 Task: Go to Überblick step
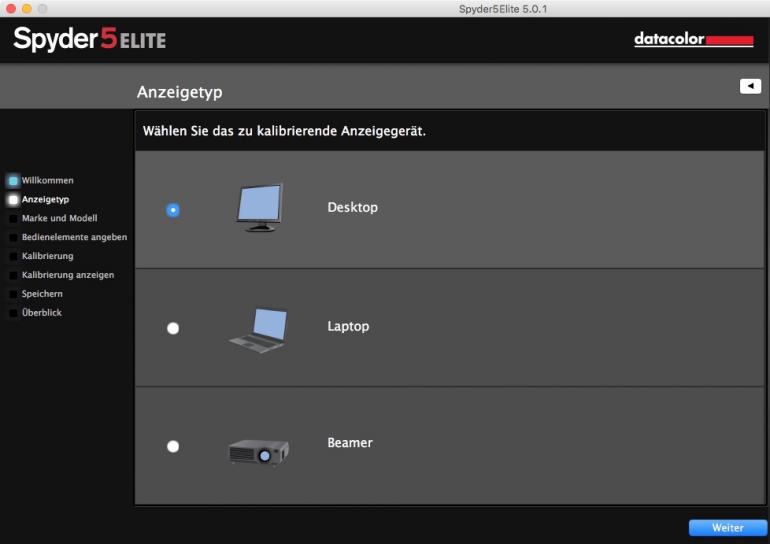click(42, 312)
